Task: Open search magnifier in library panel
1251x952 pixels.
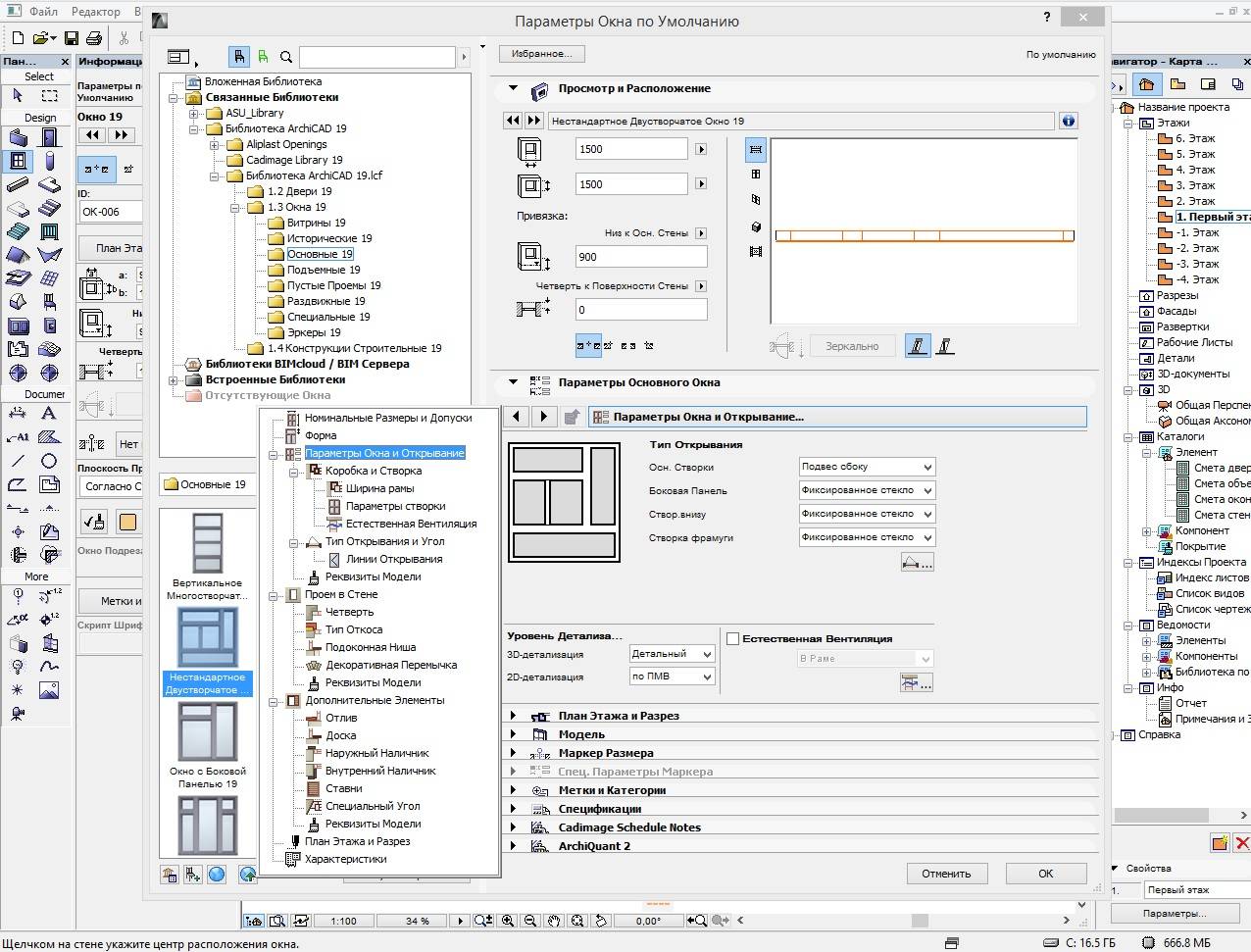Action: 286,58
